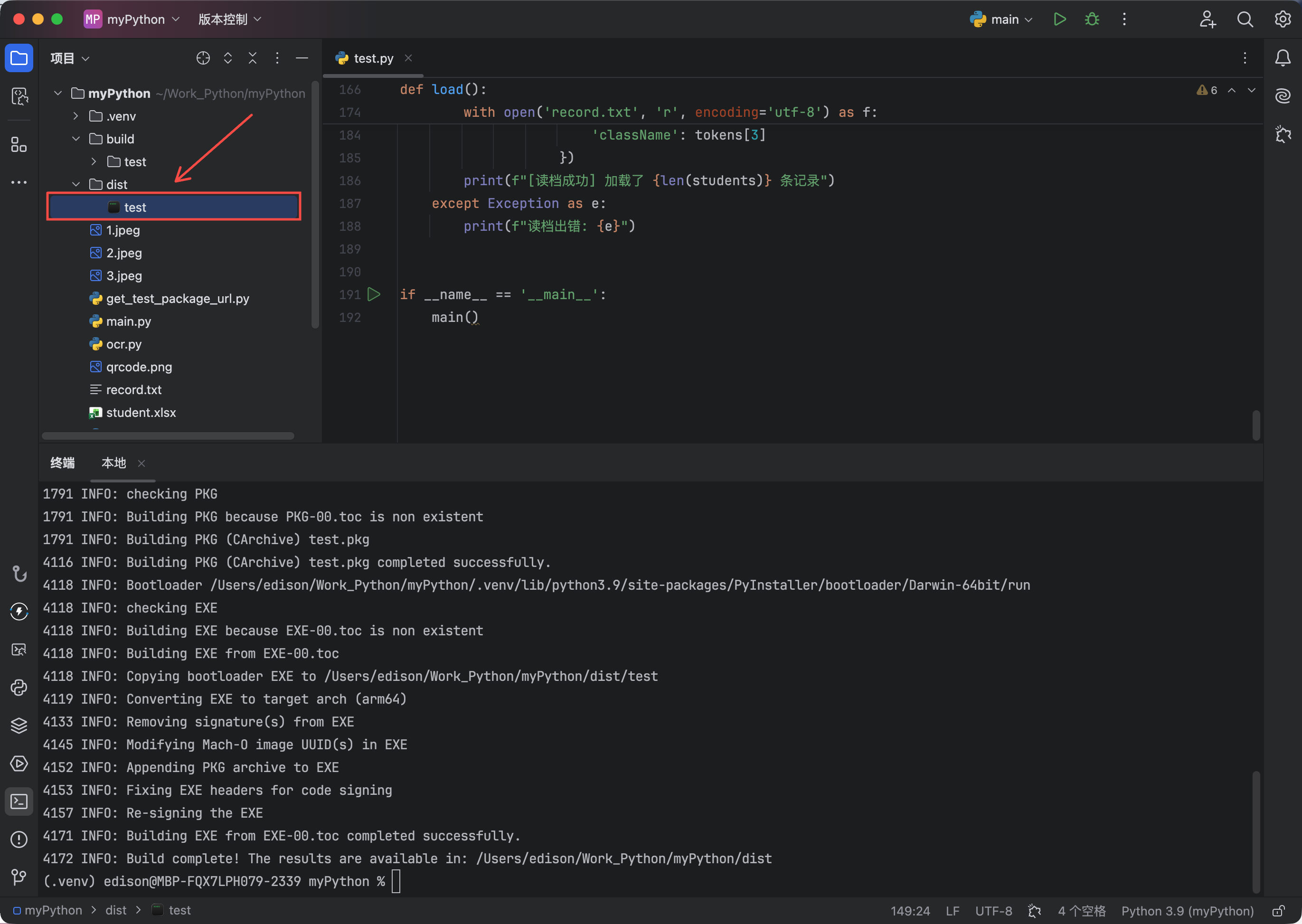The image size is (1302, 924).
Task: Open Search Everywhere magnifier icon
Action: click(x=1245, y=19)
